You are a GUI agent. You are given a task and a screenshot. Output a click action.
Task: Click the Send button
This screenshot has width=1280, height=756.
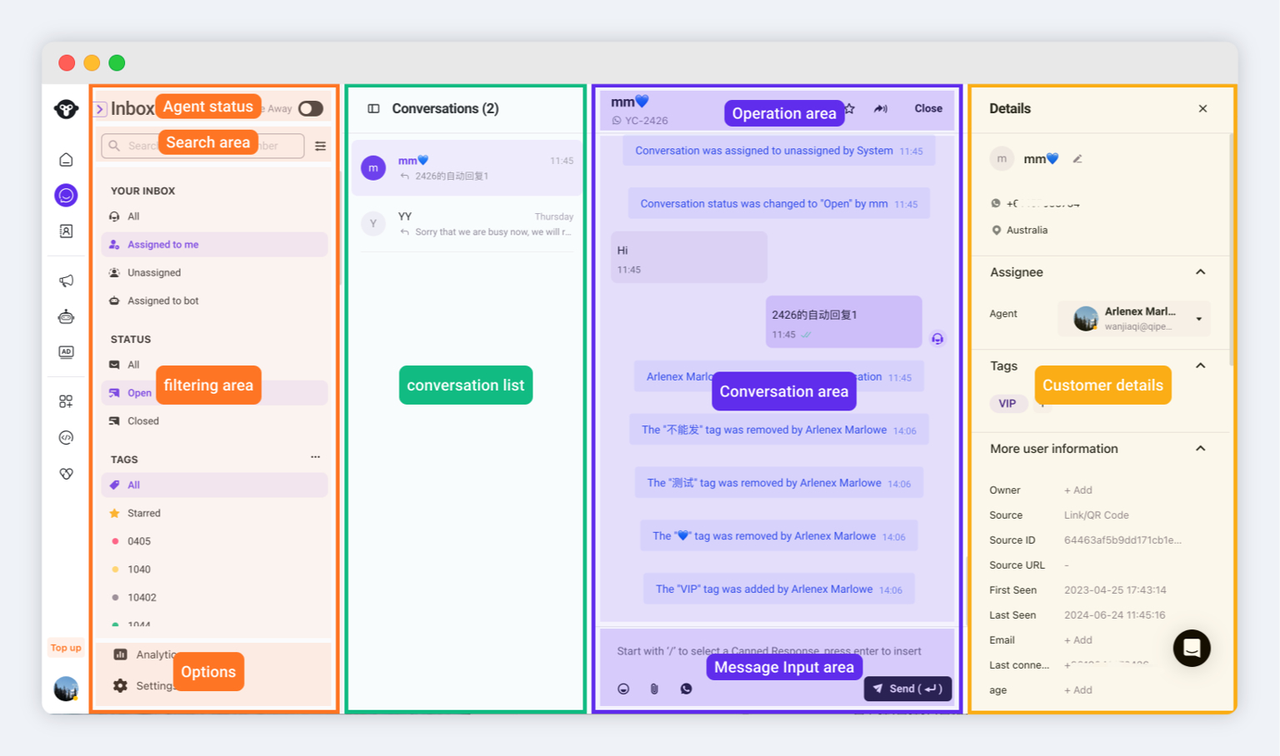tap(907, 689)
